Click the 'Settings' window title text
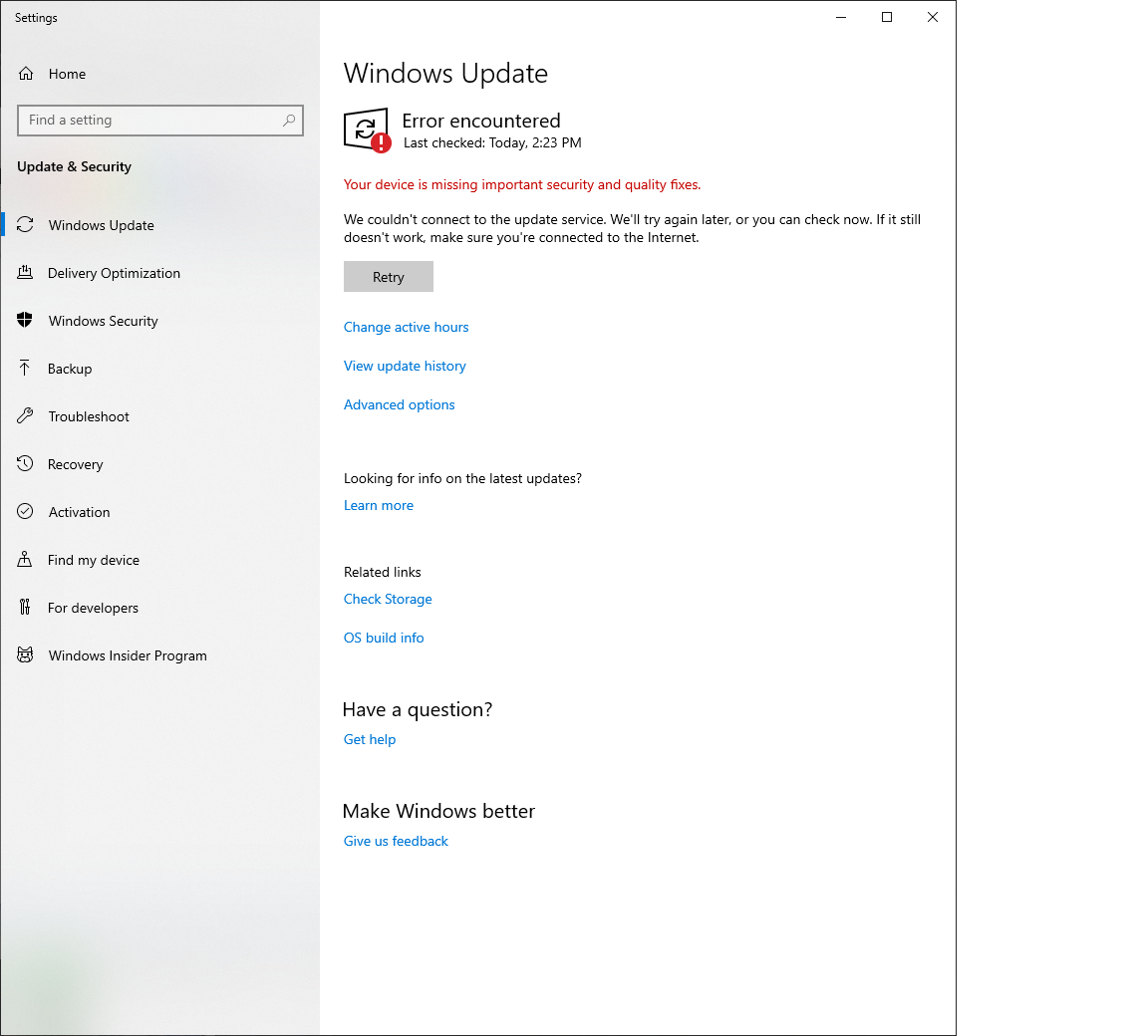Viewport: 1148px width, 1036px height. (36, 18)
